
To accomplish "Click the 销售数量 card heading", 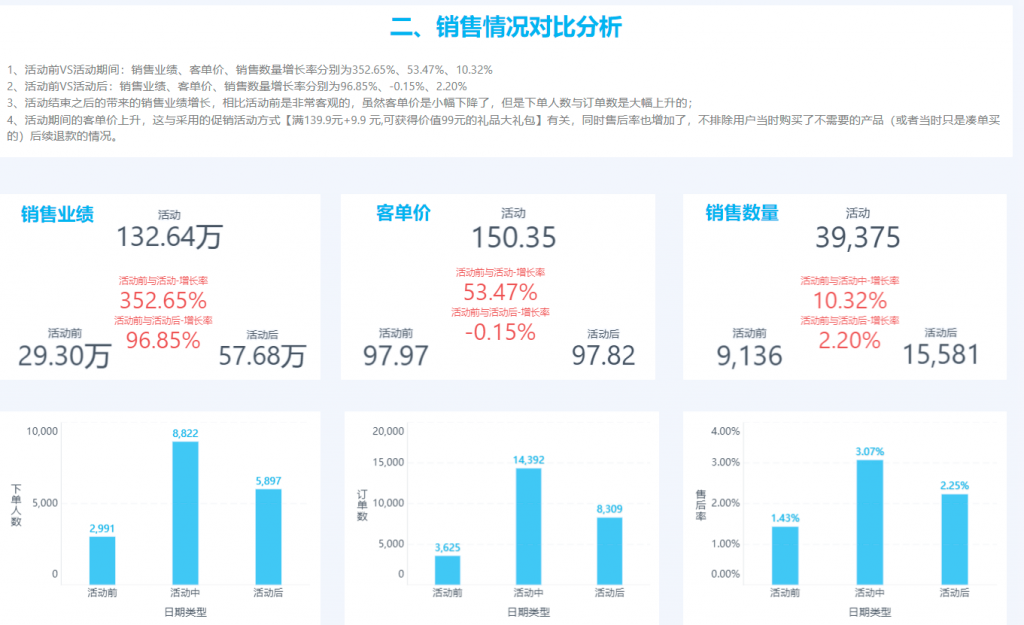I will 742,213.
